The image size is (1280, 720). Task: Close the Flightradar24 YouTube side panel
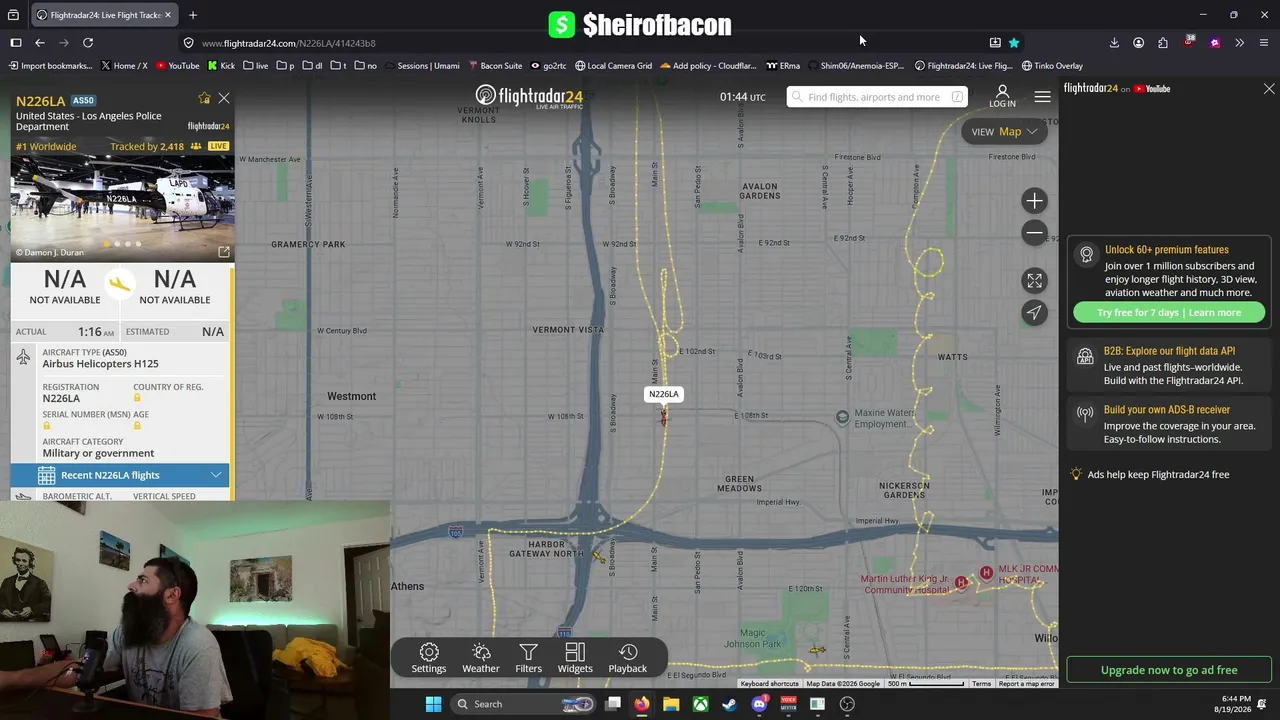coord(1269,89)
